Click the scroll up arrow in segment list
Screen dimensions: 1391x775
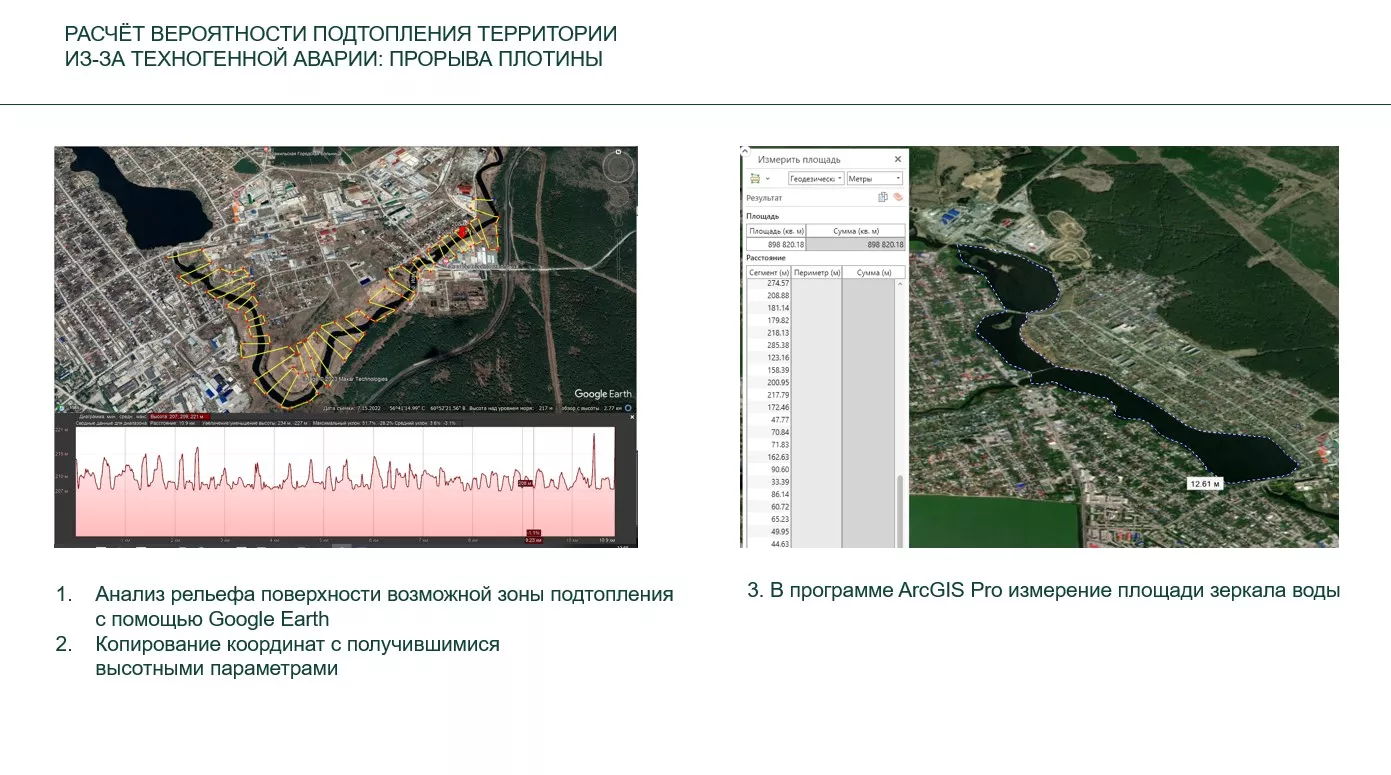[900, 285]
